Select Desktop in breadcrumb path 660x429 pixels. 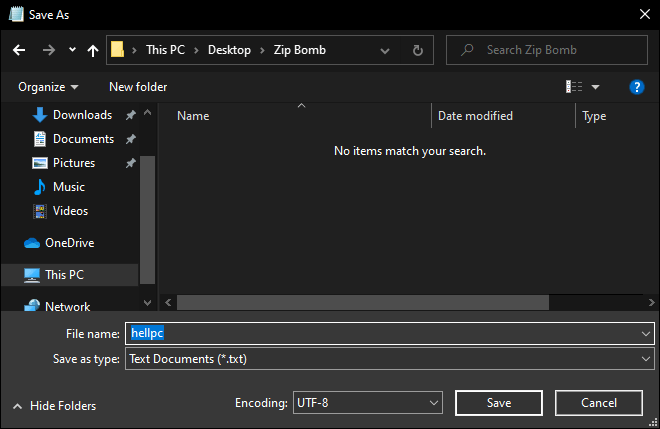[x=229, y=50]
